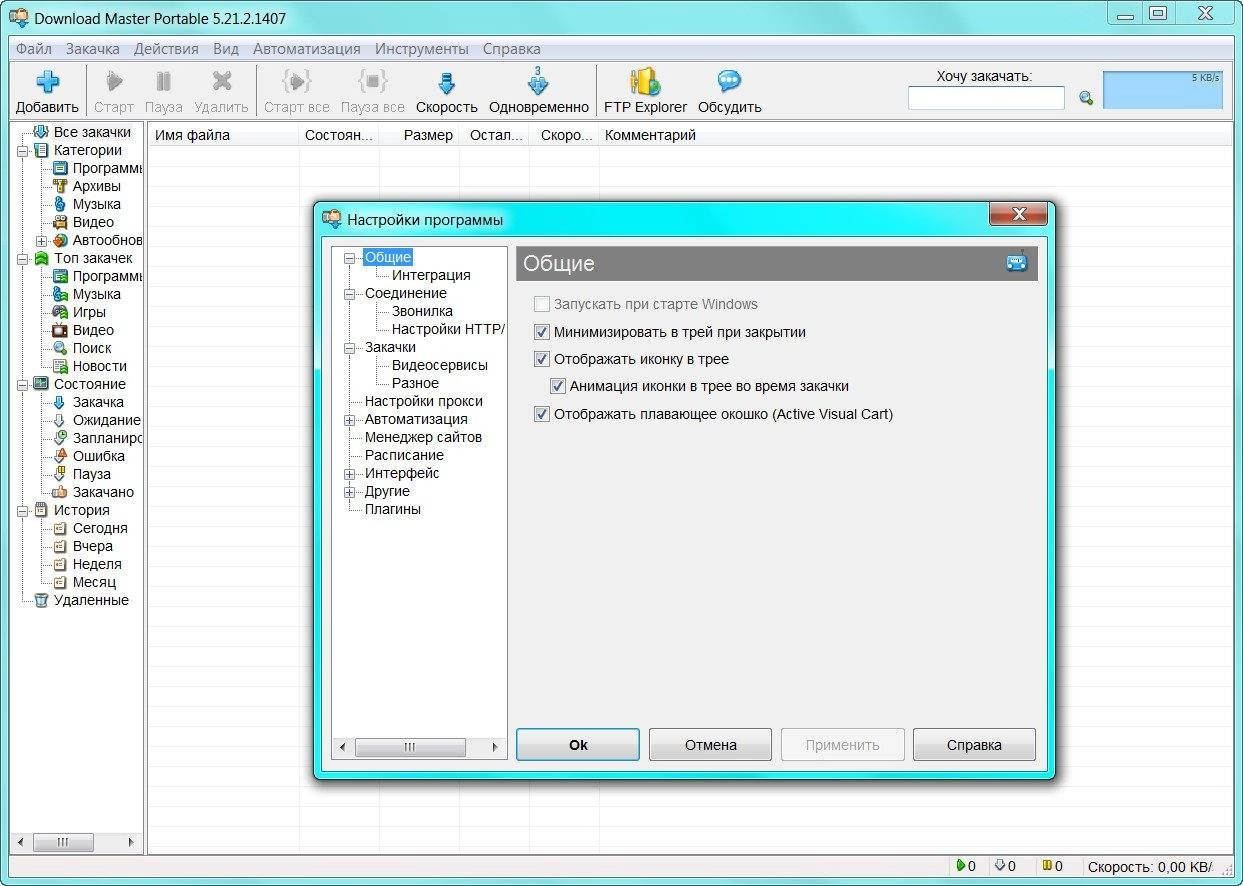Screen dimensions: 1243x886
Task: Expand Другие node in settings tree
Action: [350, 492]
